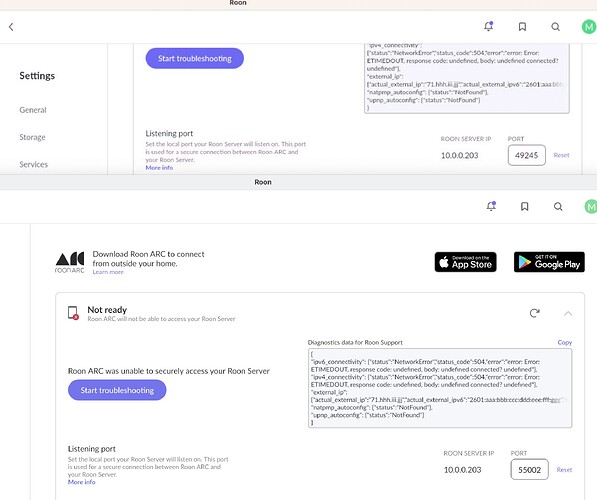Open profile avatar M in lower window

click(x=591, y=206)
